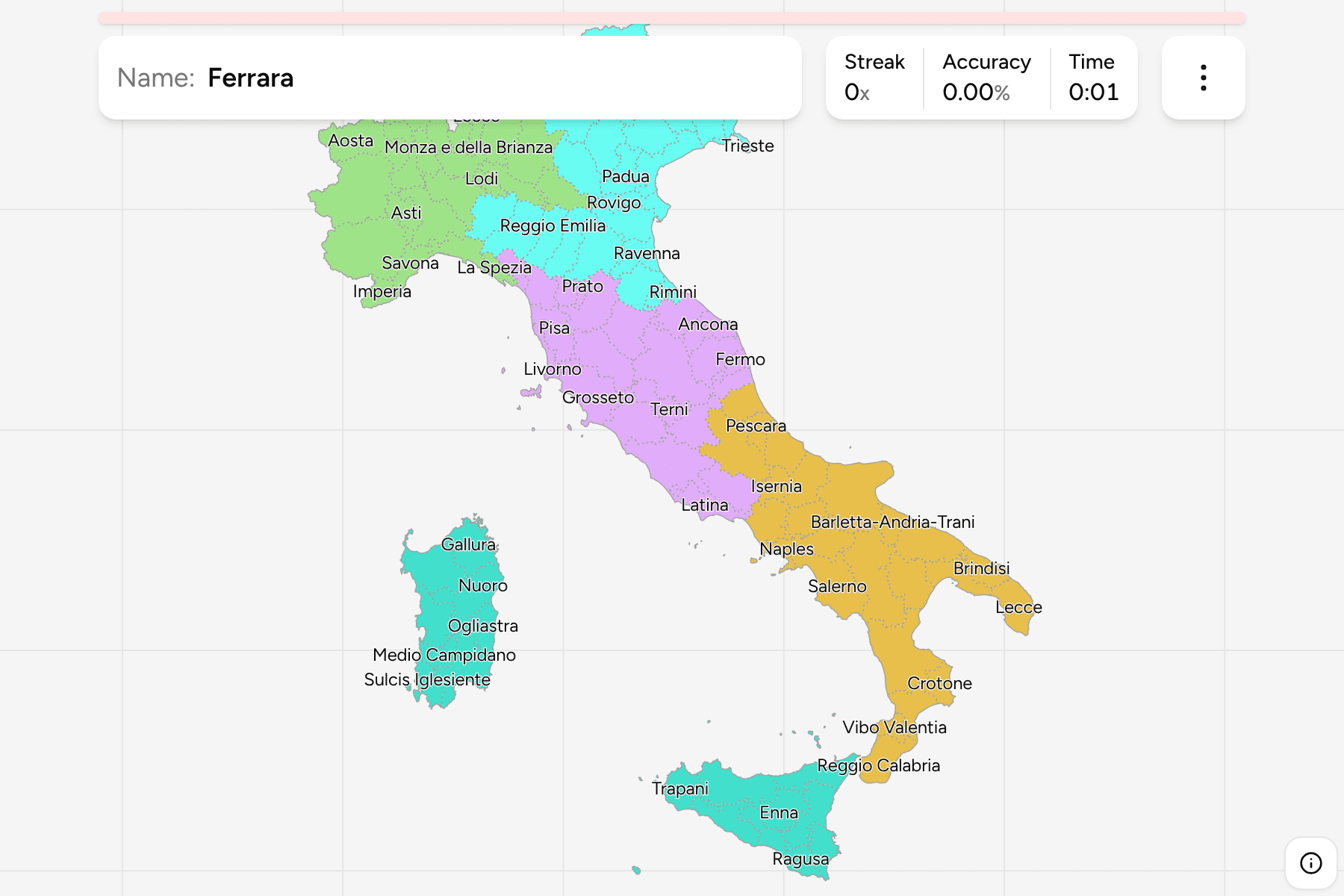The width and height of the screenshot is (1344, 896).
Task: Select the Fermo label
Action: click(740, 359)
